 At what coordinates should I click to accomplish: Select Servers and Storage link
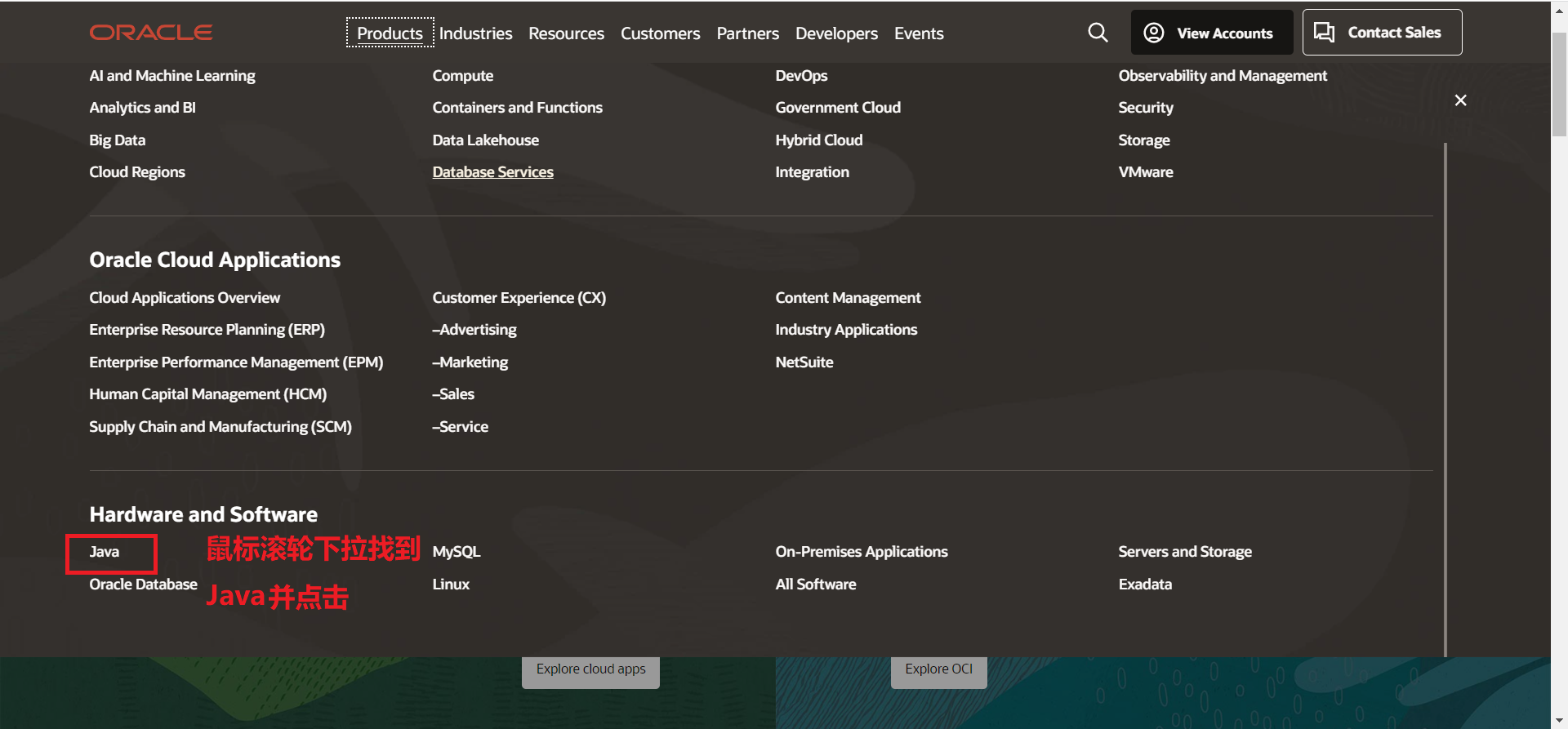click(1185, 552)
